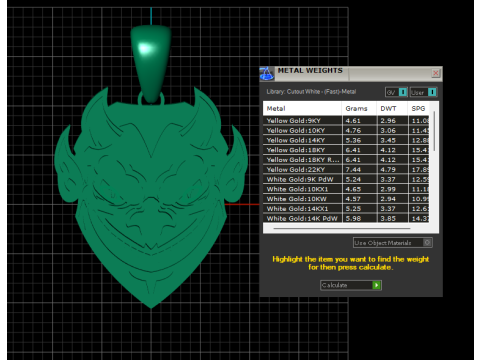This screenshot has height=360, width=480.
Task: Click the 2.94 DWT value for 10KW
Action: click(388, 199)
